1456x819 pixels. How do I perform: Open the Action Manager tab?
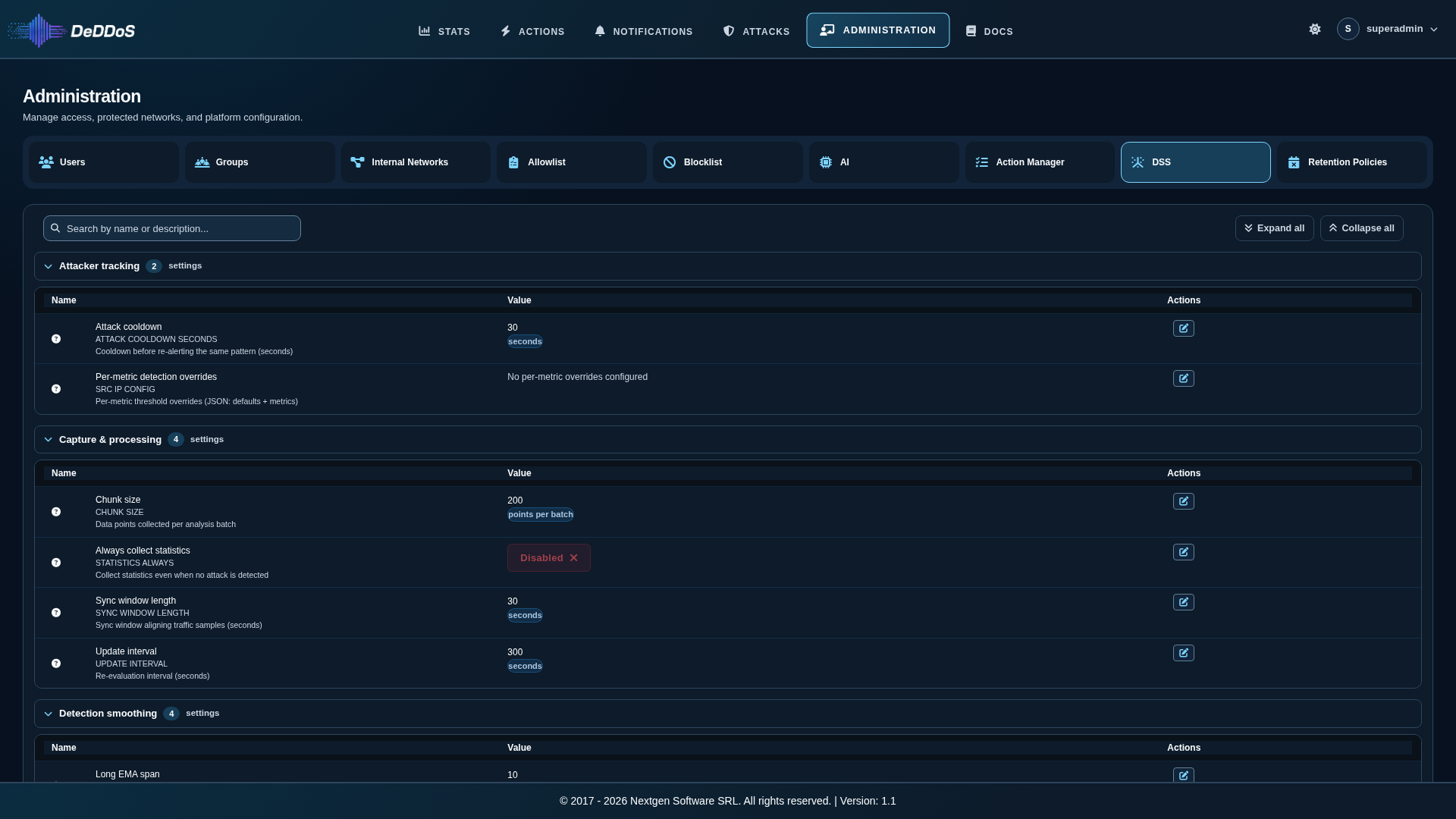[1040, 162]
